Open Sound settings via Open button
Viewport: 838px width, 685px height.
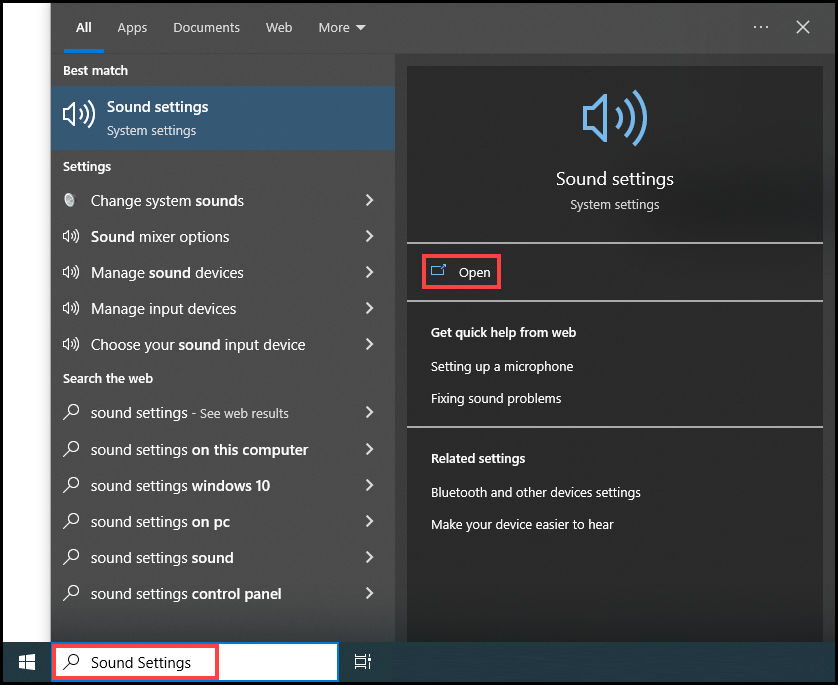coord(461,272)
